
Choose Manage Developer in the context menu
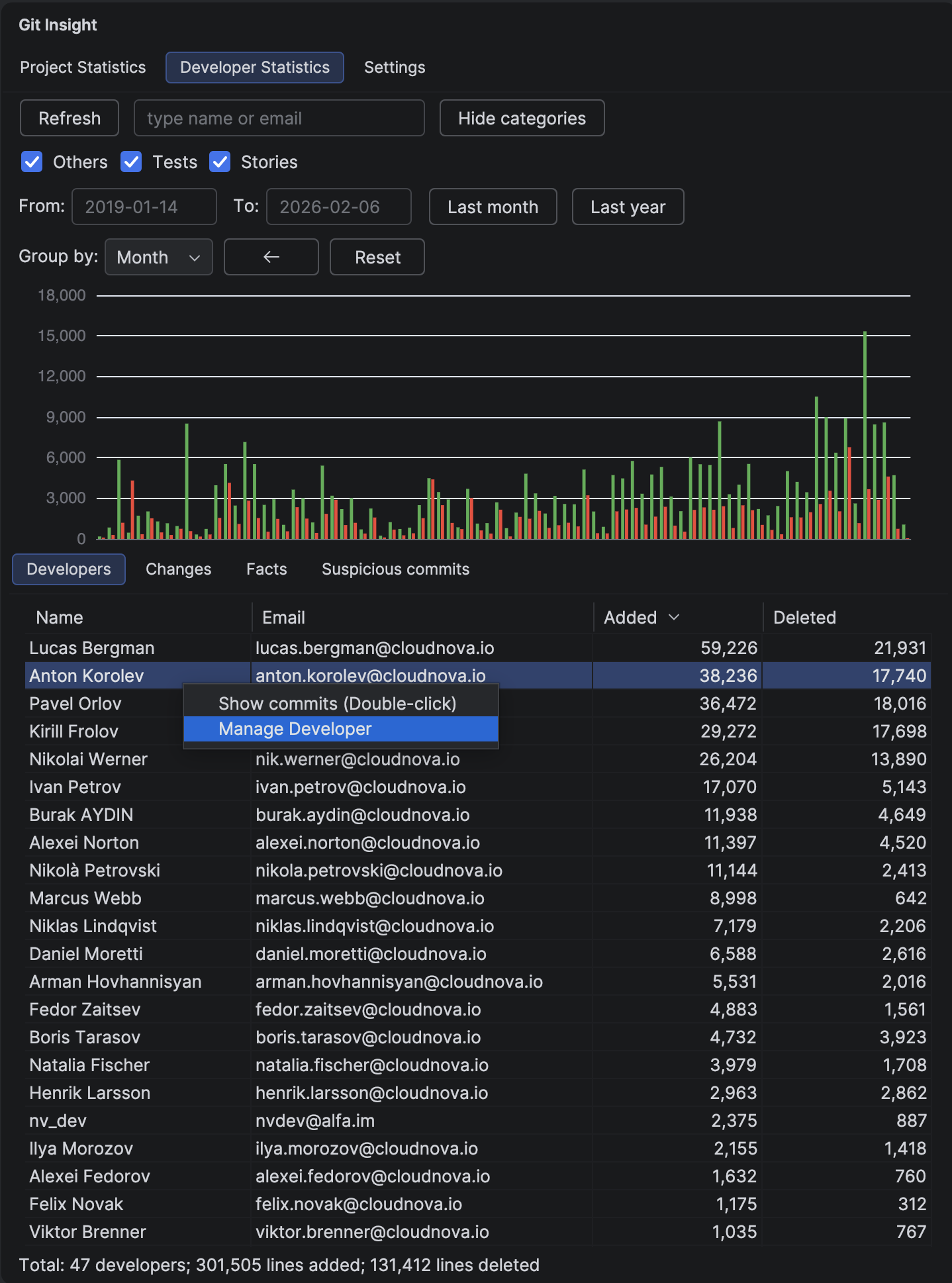coord(341,729)
